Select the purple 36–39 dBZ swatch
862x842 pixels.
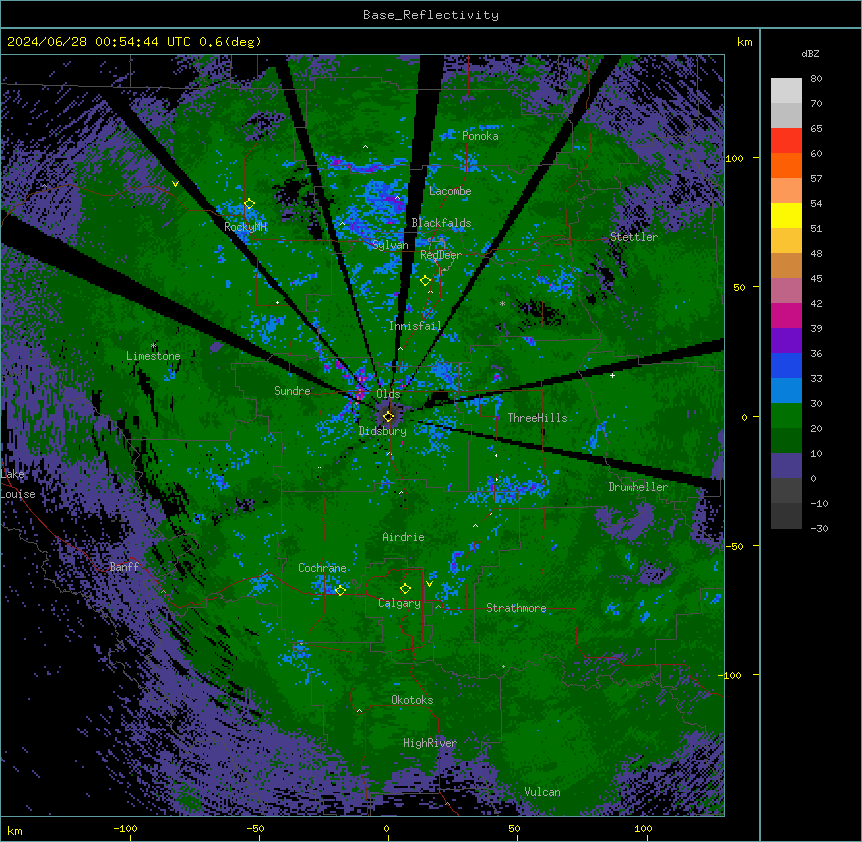click(x=786, y=340)
